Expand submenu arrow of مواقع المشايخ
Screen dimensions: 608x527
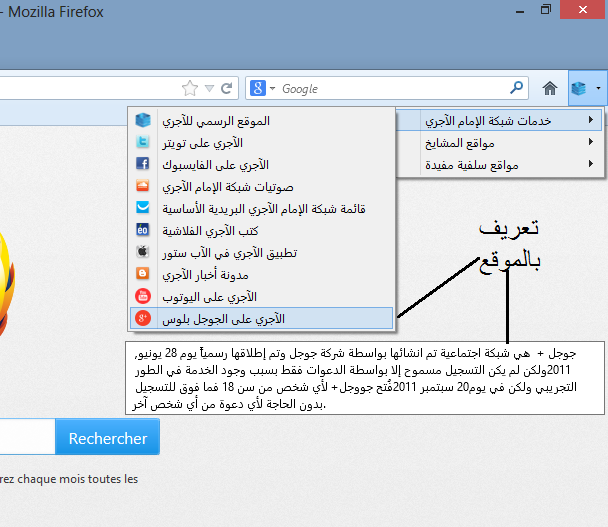591,142
